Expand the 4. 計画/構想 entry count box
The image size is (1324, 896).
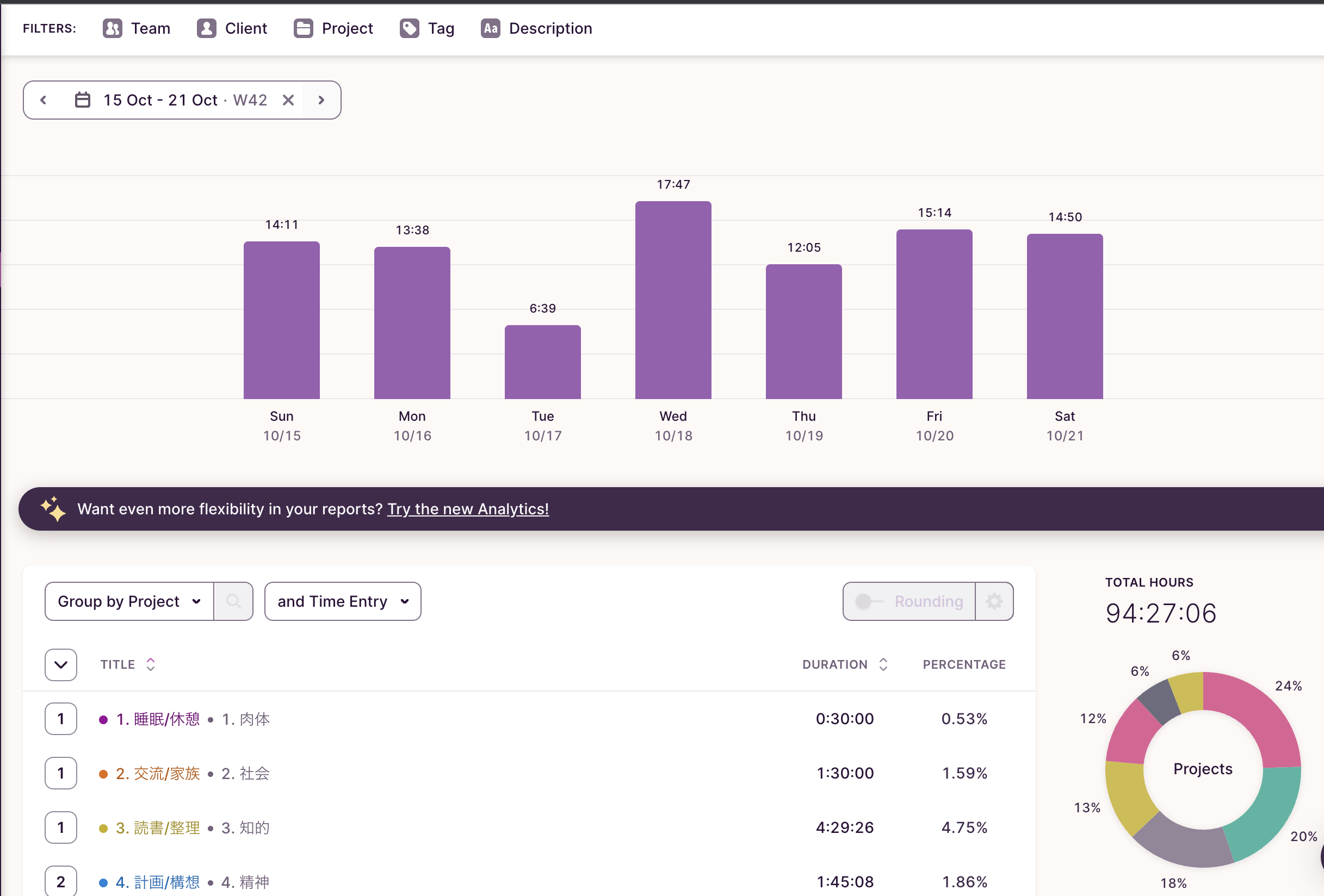(61, 882)
